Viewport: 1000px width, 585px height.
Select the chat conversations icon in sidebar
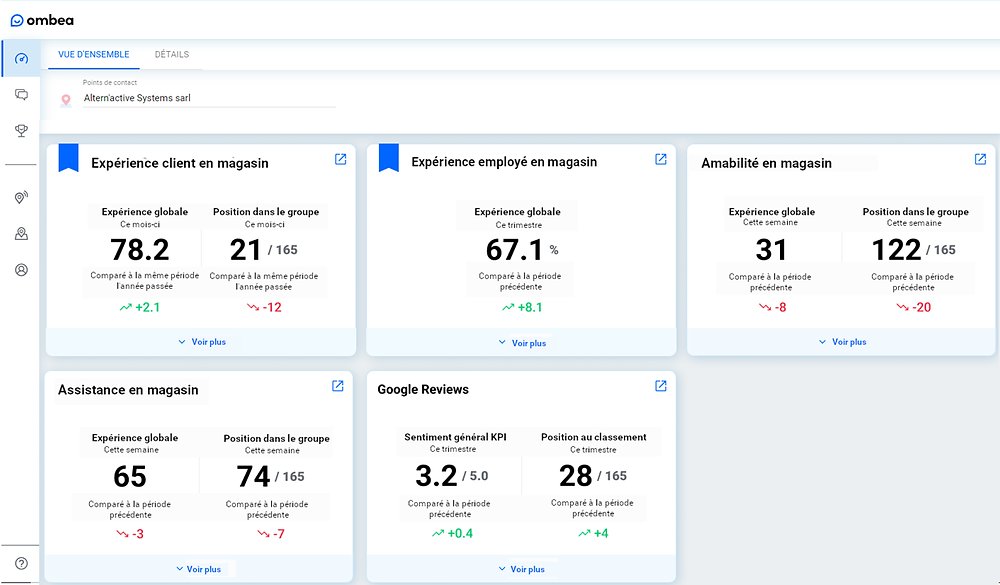pyautogui.click(x=21, y=94)
